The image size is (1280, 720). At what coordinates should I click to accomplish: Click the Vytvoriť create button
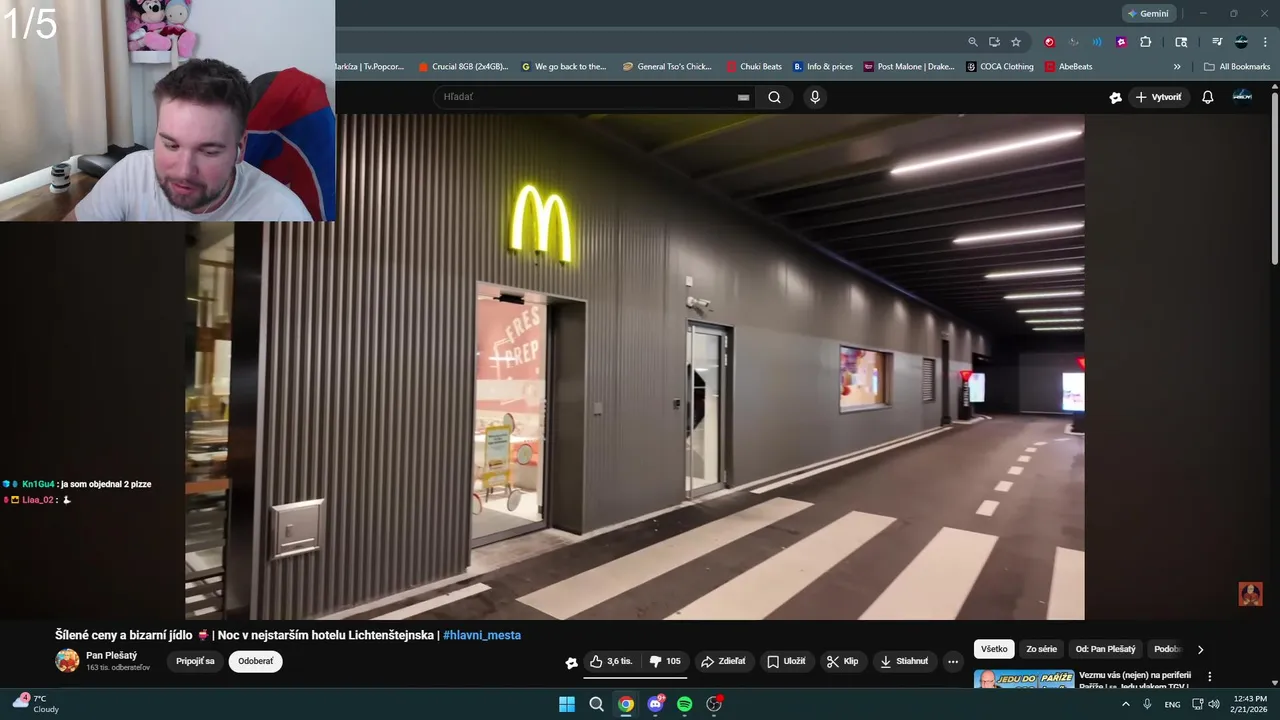click(x=1158, y=97)
